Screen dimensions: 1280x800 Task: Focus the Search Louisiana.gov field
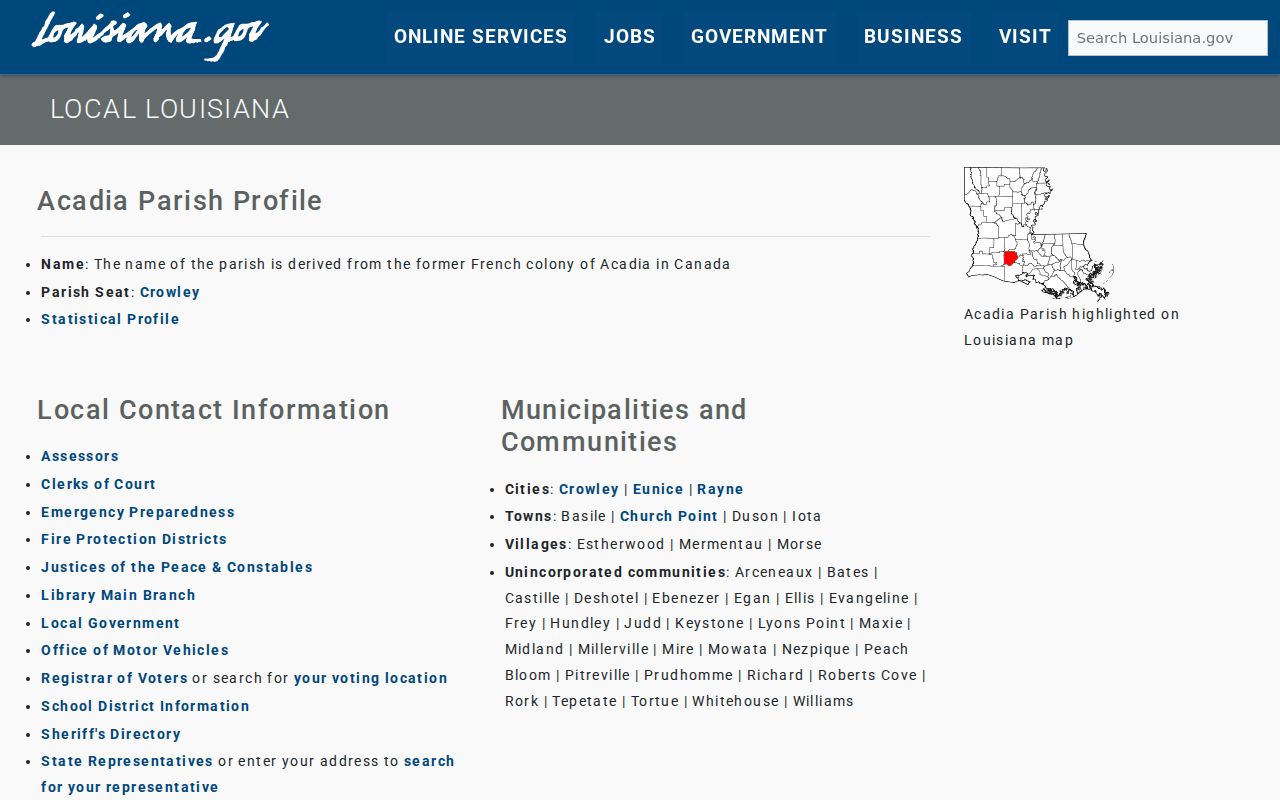1168,38
